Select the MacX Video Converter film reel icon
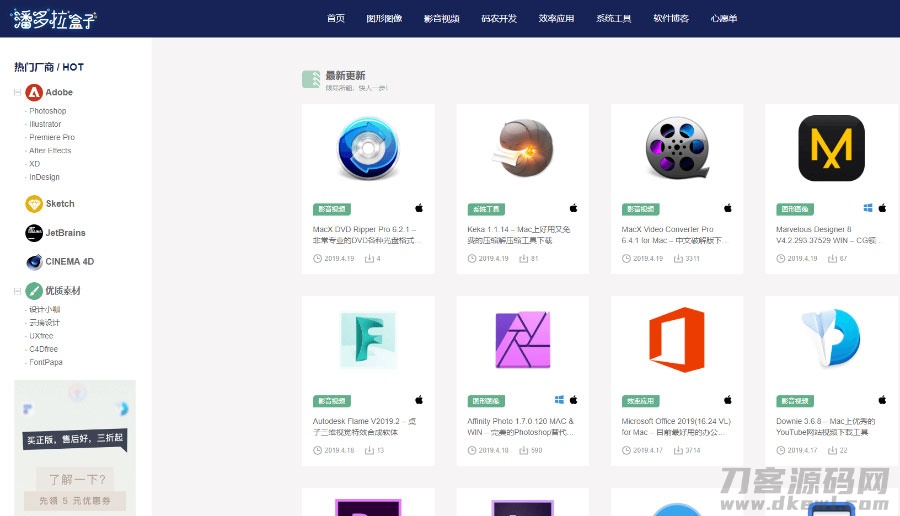The image size is (900, 516). pyautogui.click(x=676, y=148)
